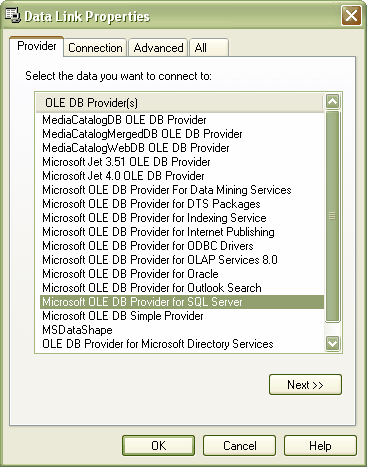This screenshot has width=367, height=467.
Task: Click the scroll up arrow in provider list
Action: click(x=333, y=102)
